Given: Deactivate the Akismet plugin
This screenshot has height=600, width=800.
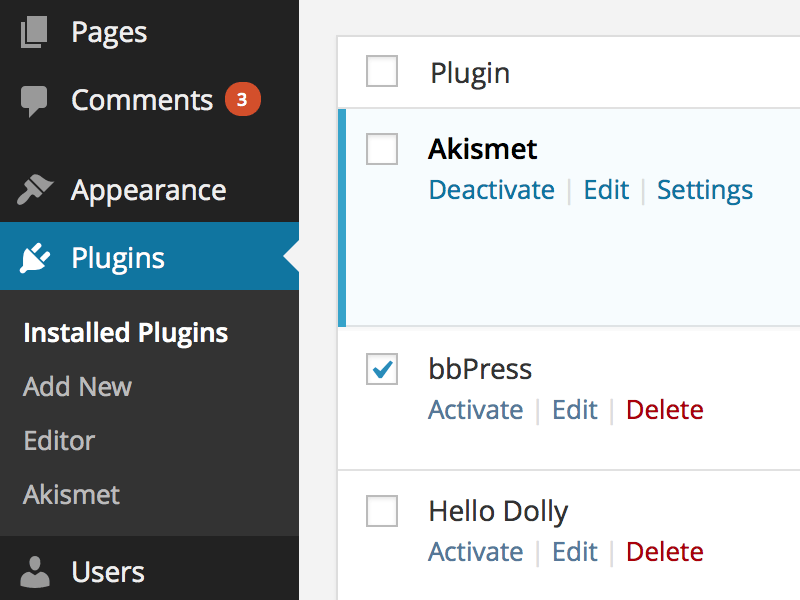Looking at the screenshot, I should click(x=491, y=190).
